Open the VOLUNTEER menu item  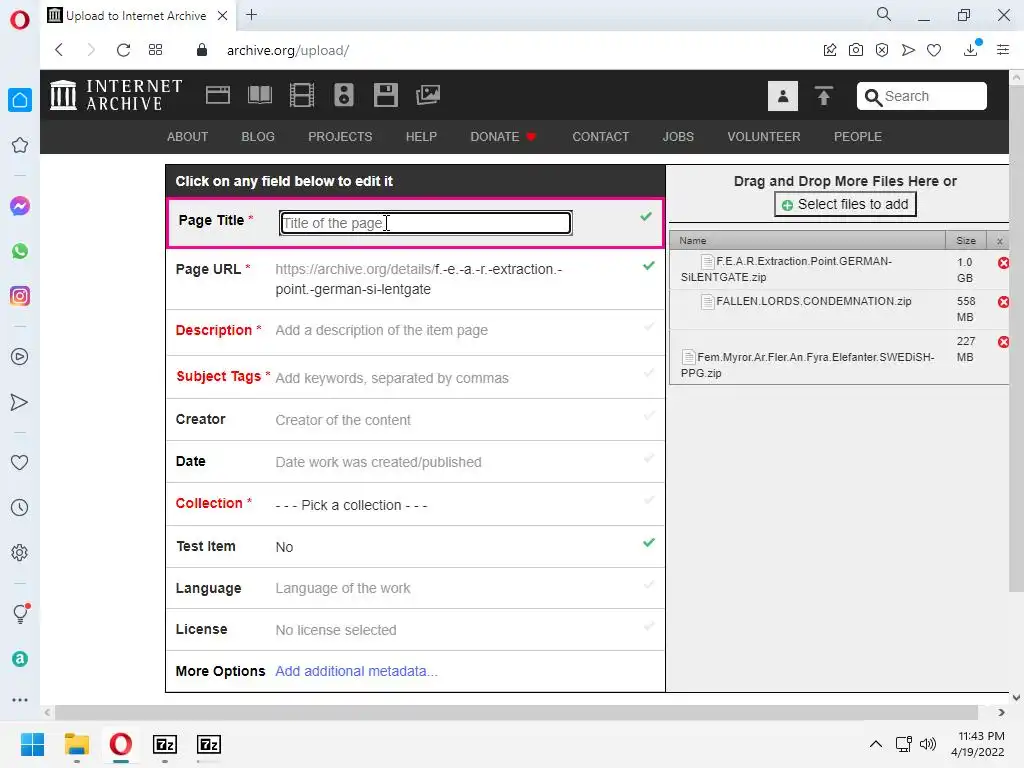(764, 136)
